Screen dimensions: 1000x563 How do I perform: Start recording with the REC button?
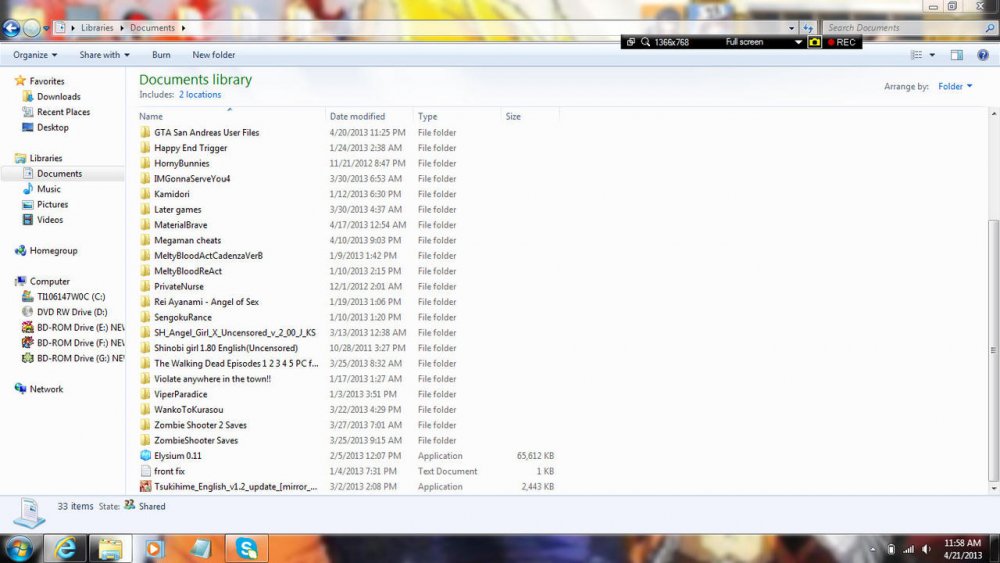tap(840, 42)
